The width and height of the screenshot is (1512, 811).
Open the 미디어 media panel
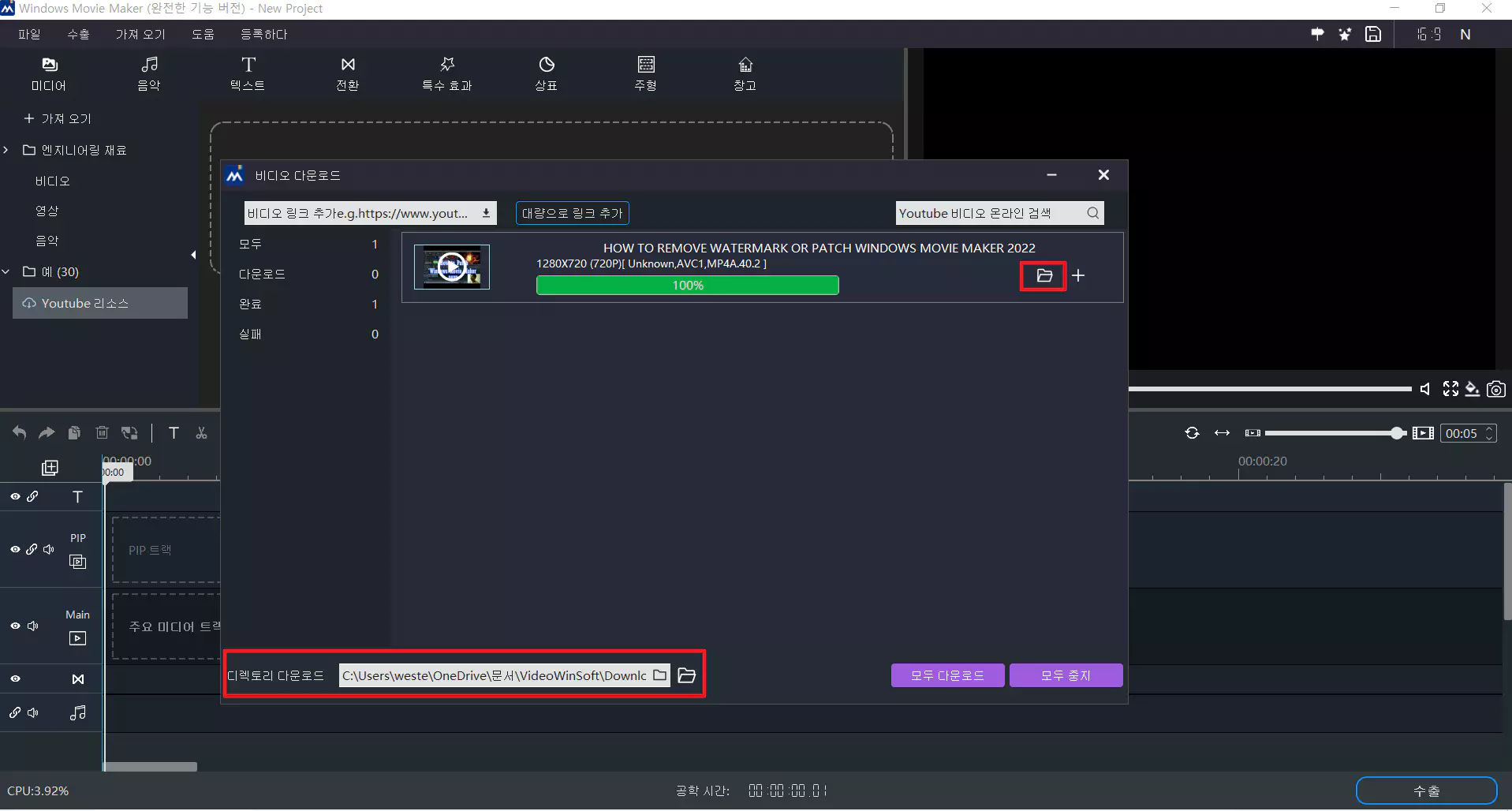49,74
